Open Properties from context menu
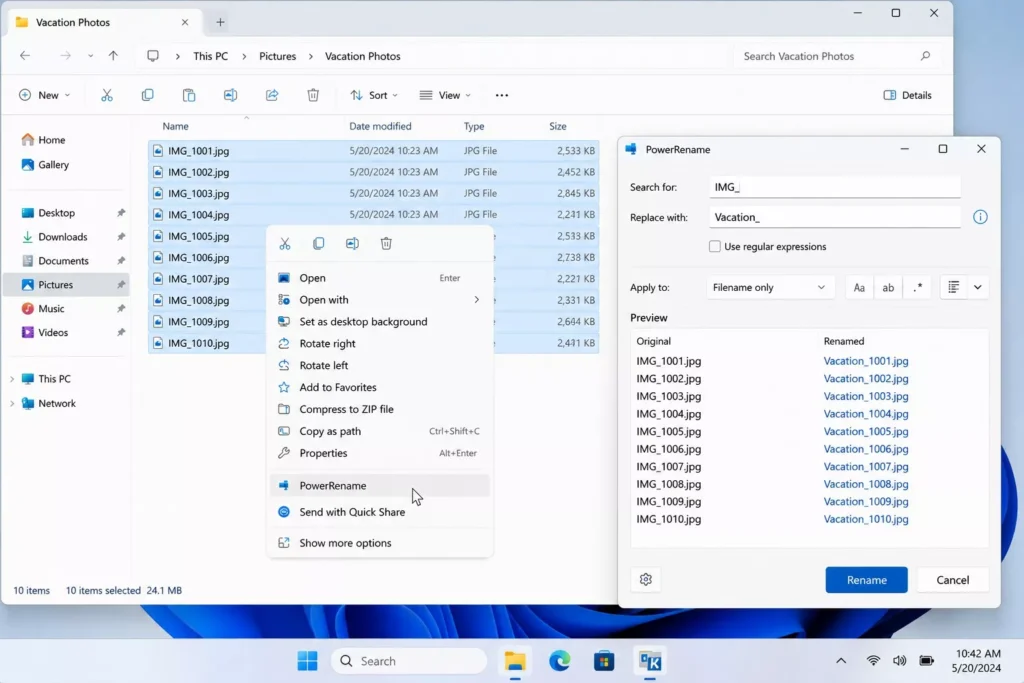Screen dimensions: 1024x683 coord(379,453)
